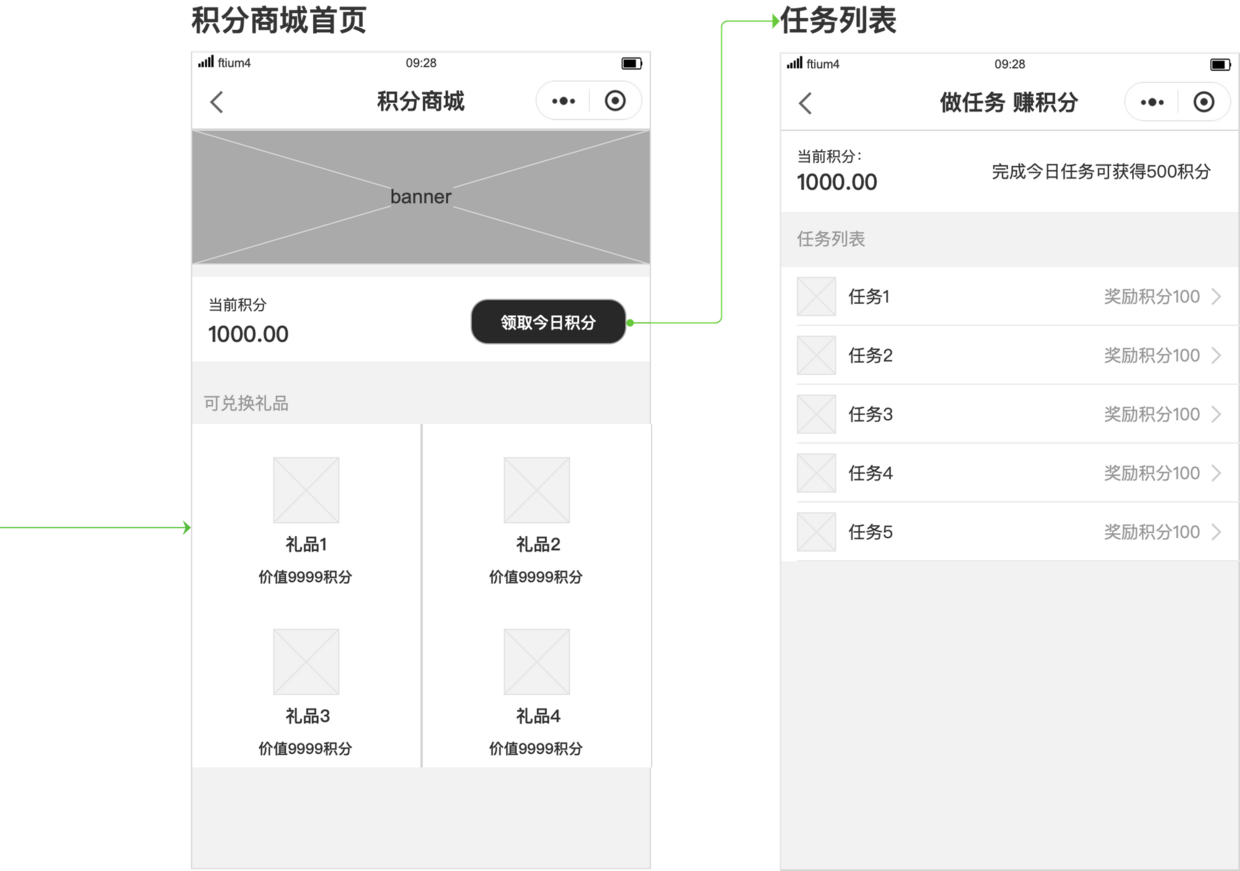This screenshot has width=1240, height=871.
Task: Click the banner image placeholder
Action: pos(421,197)
